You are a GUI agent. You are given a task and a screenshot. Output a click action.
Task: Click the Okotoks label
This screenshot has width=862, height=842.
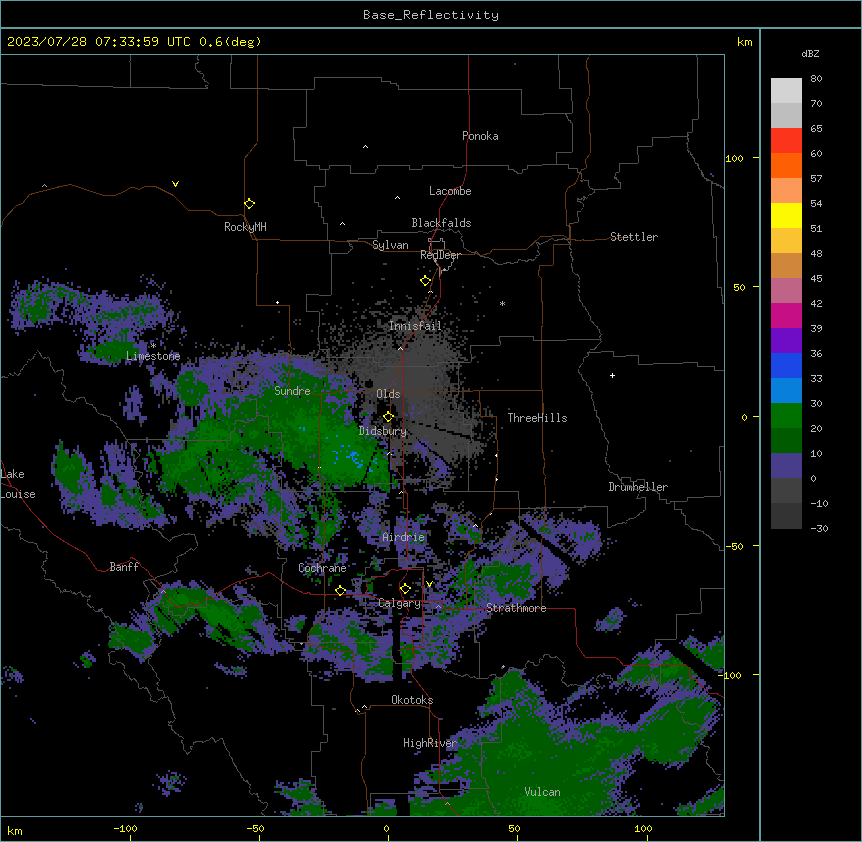(x=412, y=700)
